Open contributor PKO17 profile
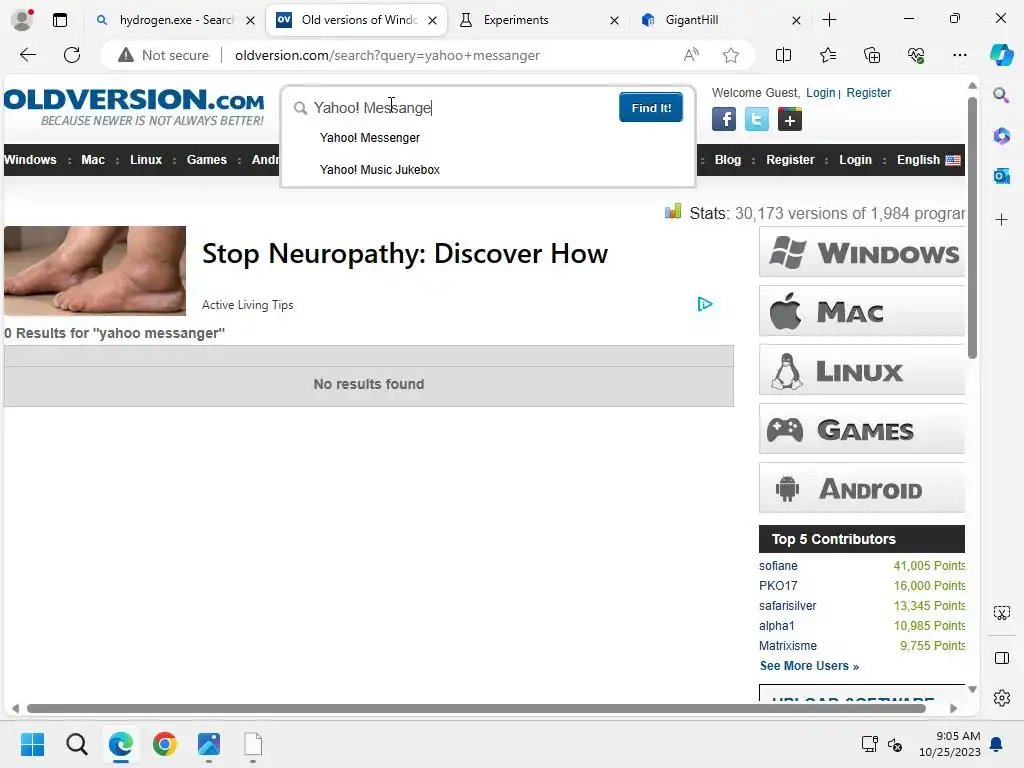Viewport: 1024px width, 768px height. [778, 586]
